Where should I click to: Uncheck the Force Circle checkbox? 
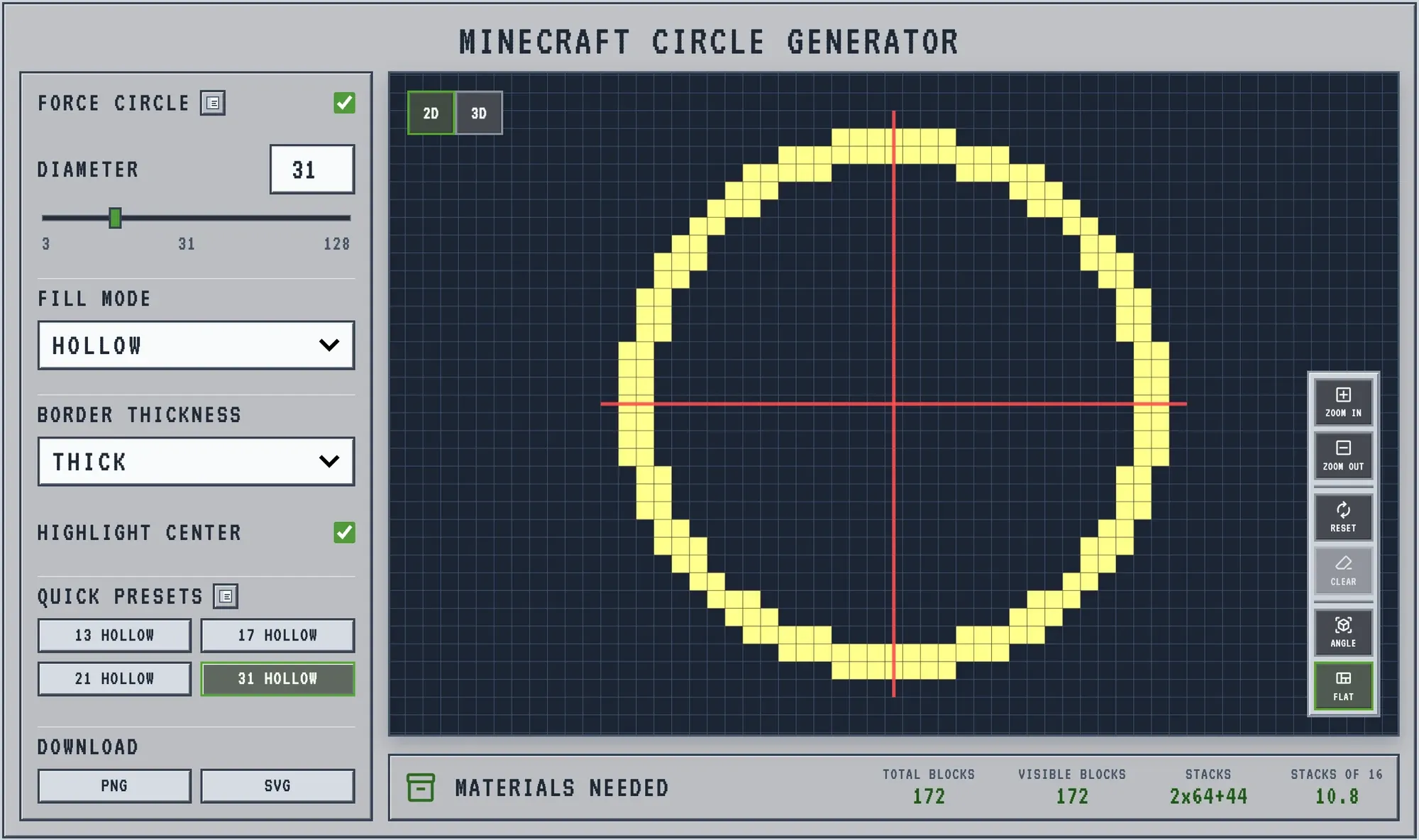coord(345,103)
